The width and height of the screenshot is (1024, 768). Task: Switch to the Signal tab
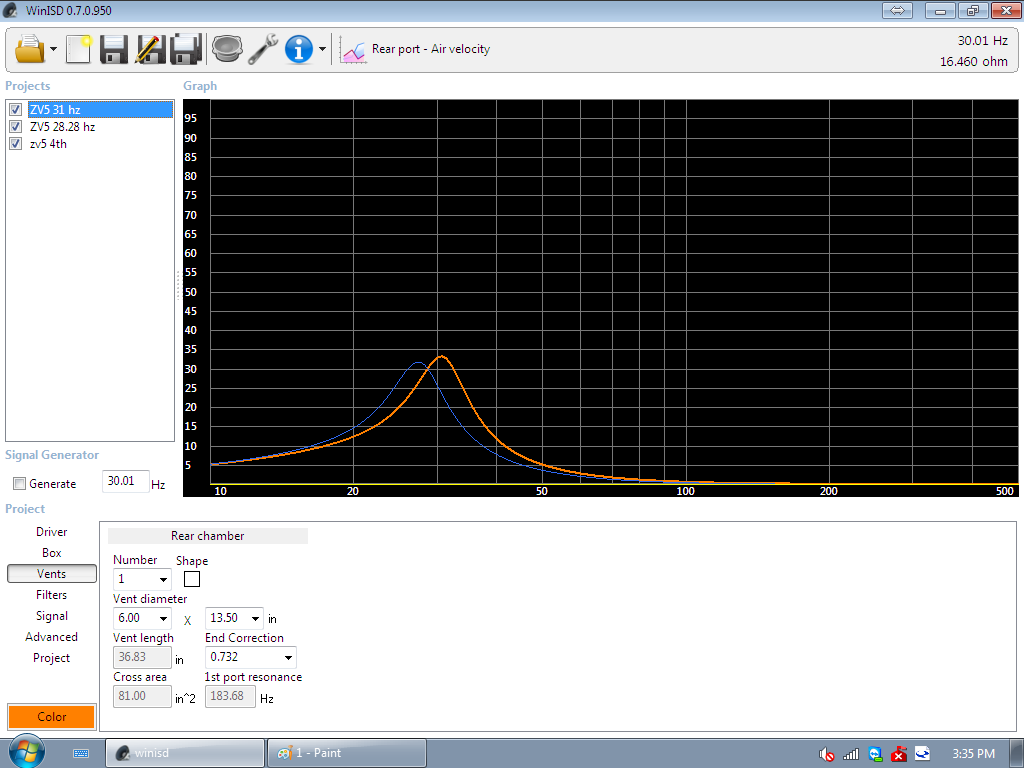[52, 616]
